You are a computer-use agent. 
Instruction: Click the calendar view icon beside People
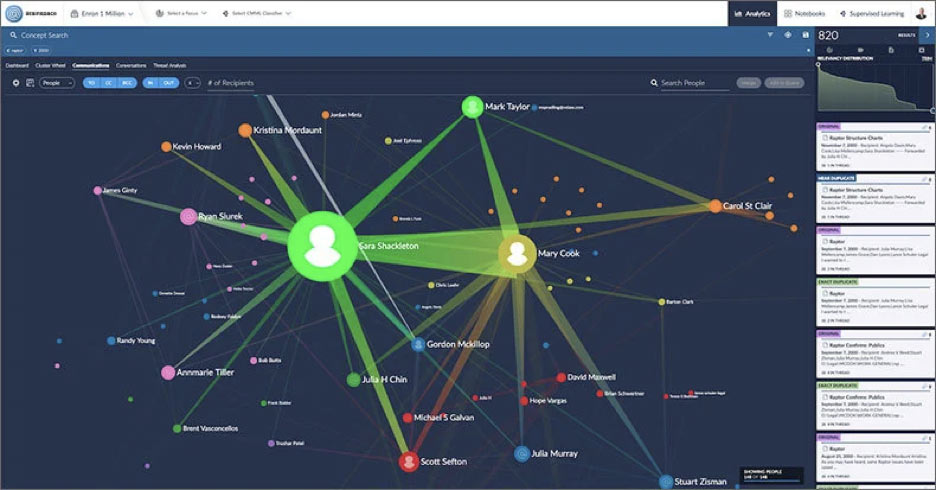coord(30,83)
